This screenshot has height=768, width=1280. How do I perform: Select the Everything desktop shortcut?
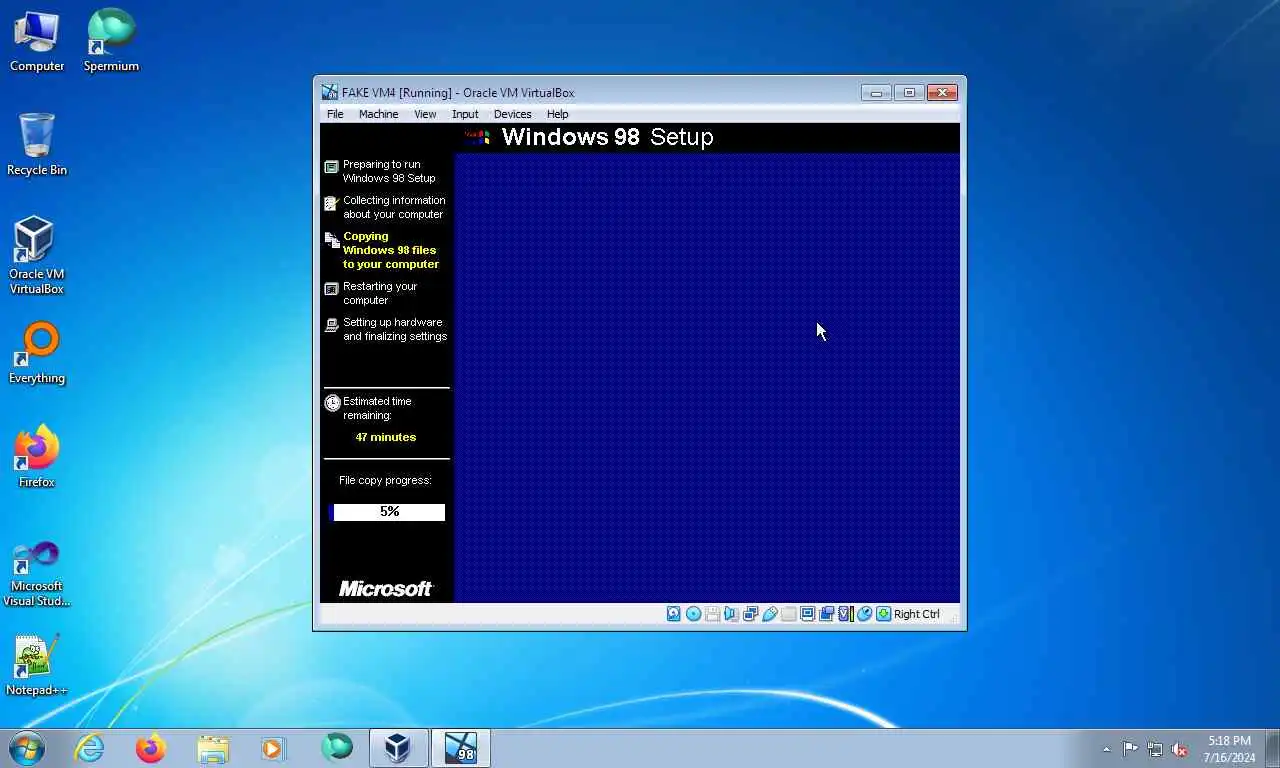pos(37,354)
